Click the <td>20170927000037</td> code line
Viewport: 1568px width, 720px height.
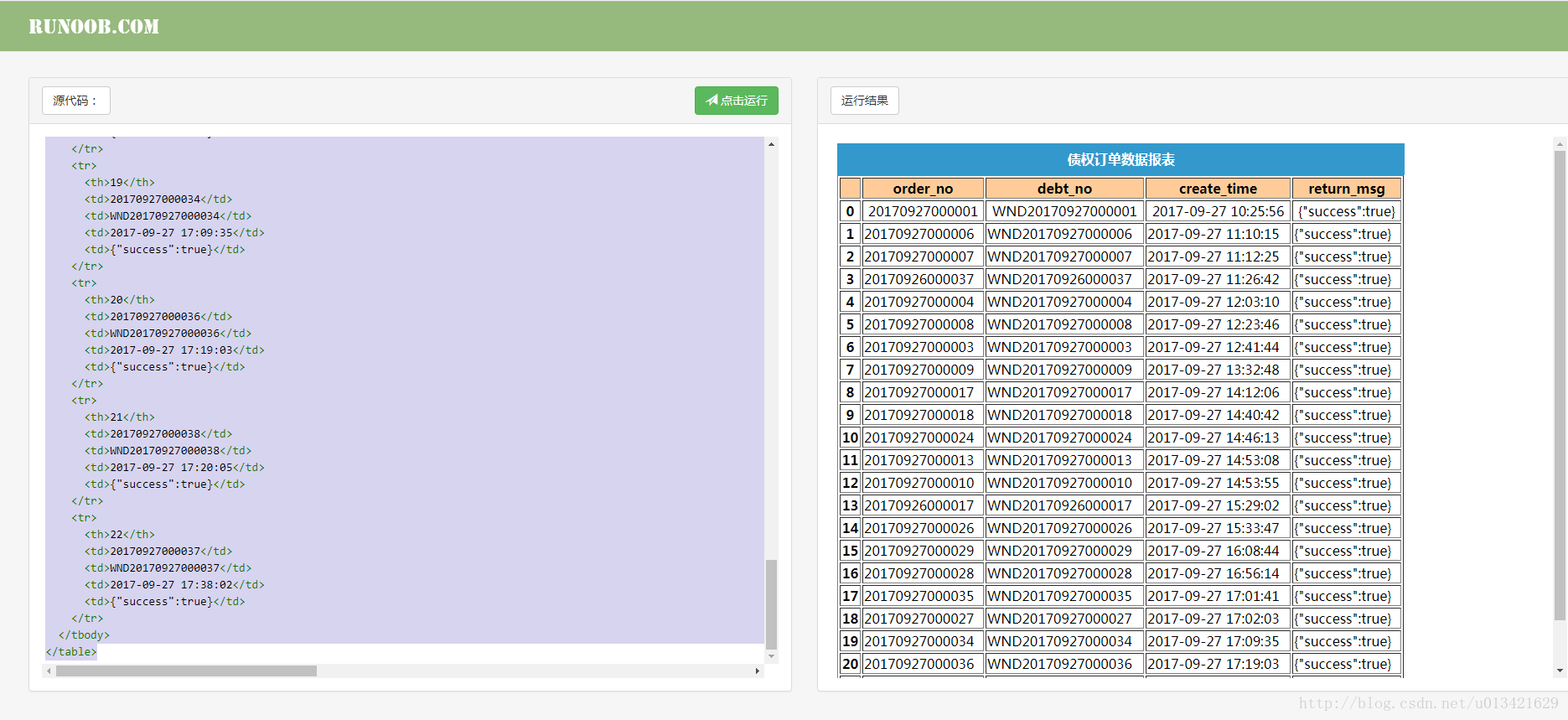158,551
